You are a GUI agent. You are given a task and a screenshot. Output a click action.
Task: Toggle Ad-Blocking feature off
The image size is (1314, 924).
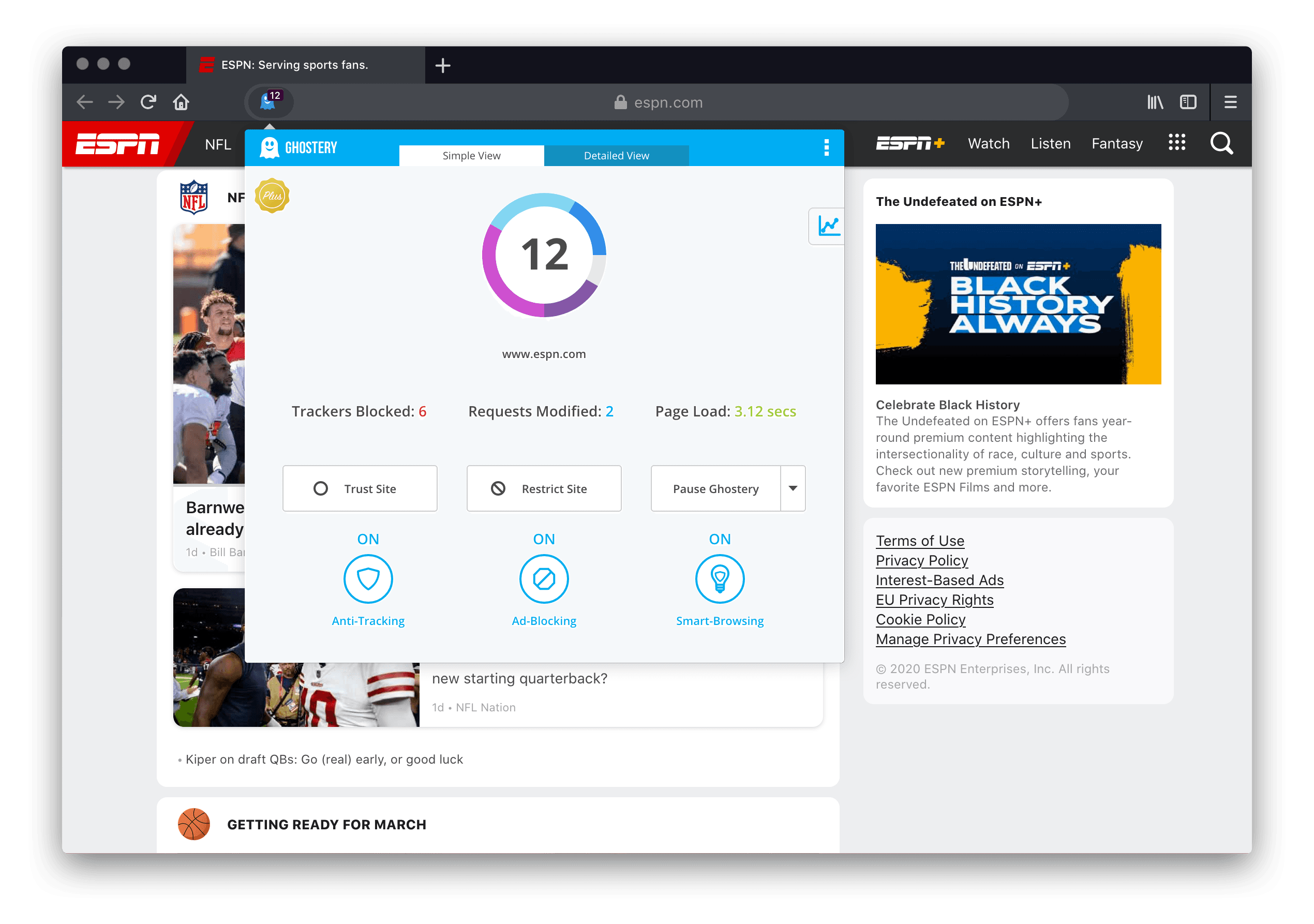(544, 579)
